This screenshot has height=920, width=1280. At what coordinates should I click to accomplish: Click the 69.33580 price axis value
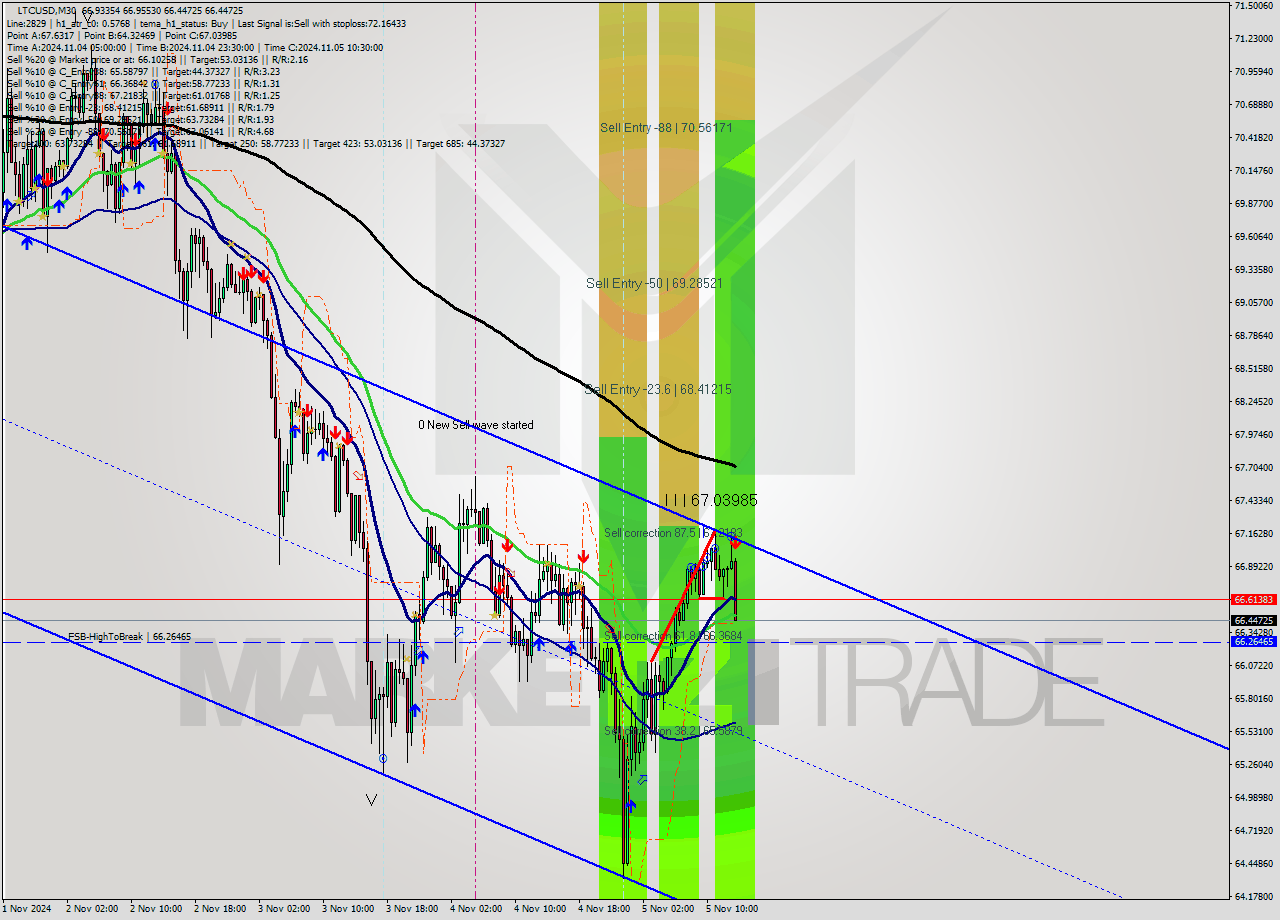pyautogui.click(x=1253, y=270)
